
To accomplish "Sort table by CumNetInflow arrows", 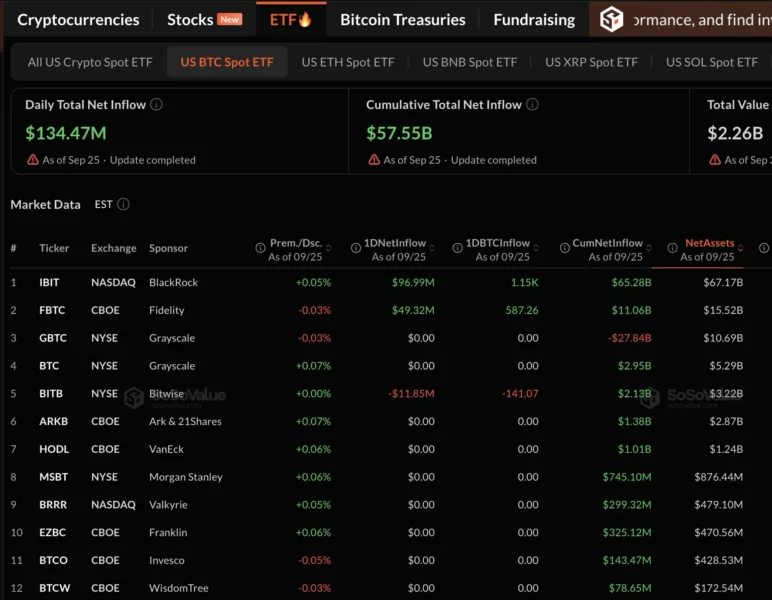I will click(x=649, y=248).
